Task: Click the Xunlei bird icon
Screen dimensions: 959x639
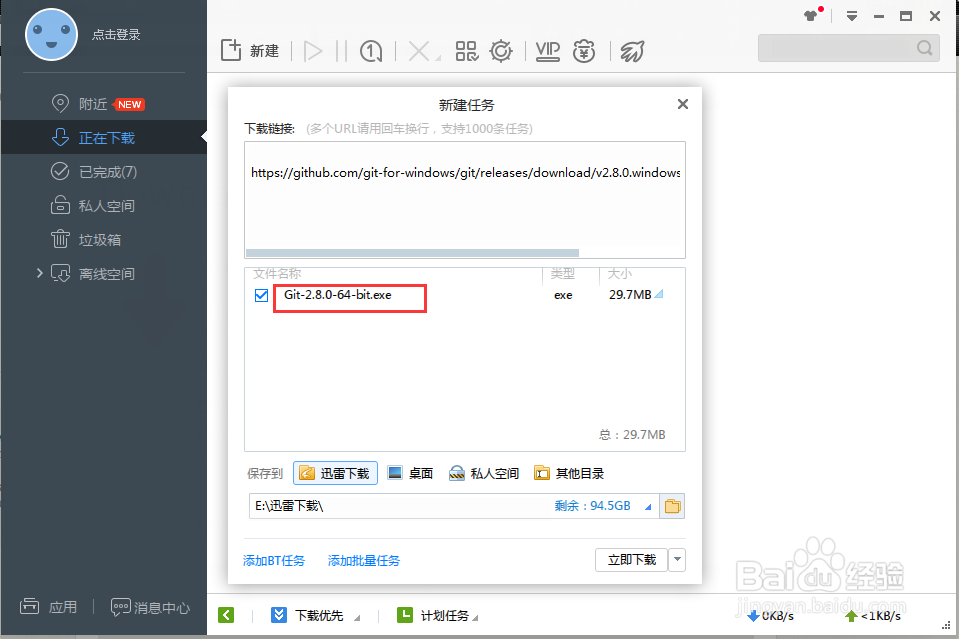Action: coord(632,51)
